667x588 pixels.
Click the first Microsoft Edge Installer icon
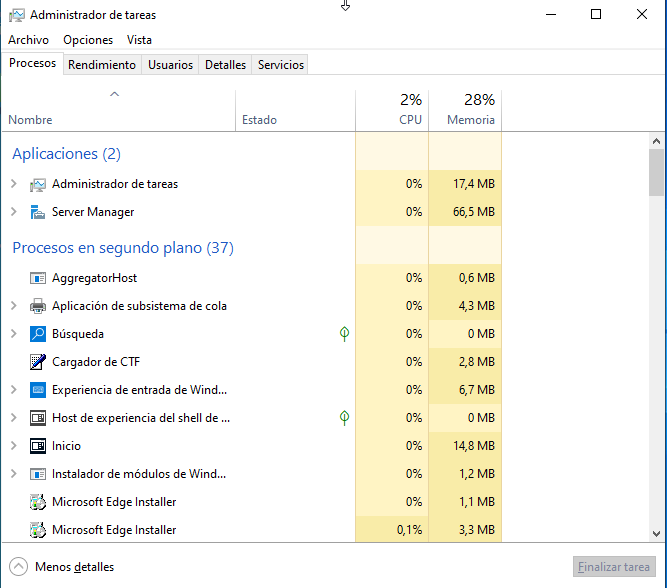pos(38,502)
